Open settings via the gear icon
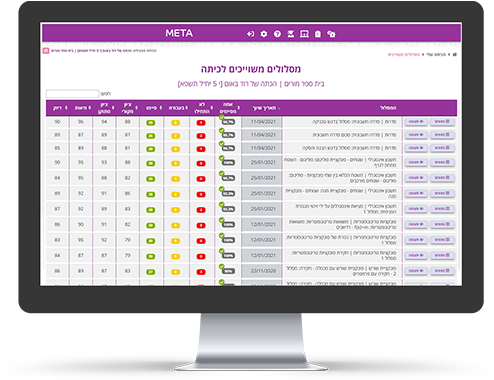The width and height of the screenshot is (494, 380). [264, 34]
